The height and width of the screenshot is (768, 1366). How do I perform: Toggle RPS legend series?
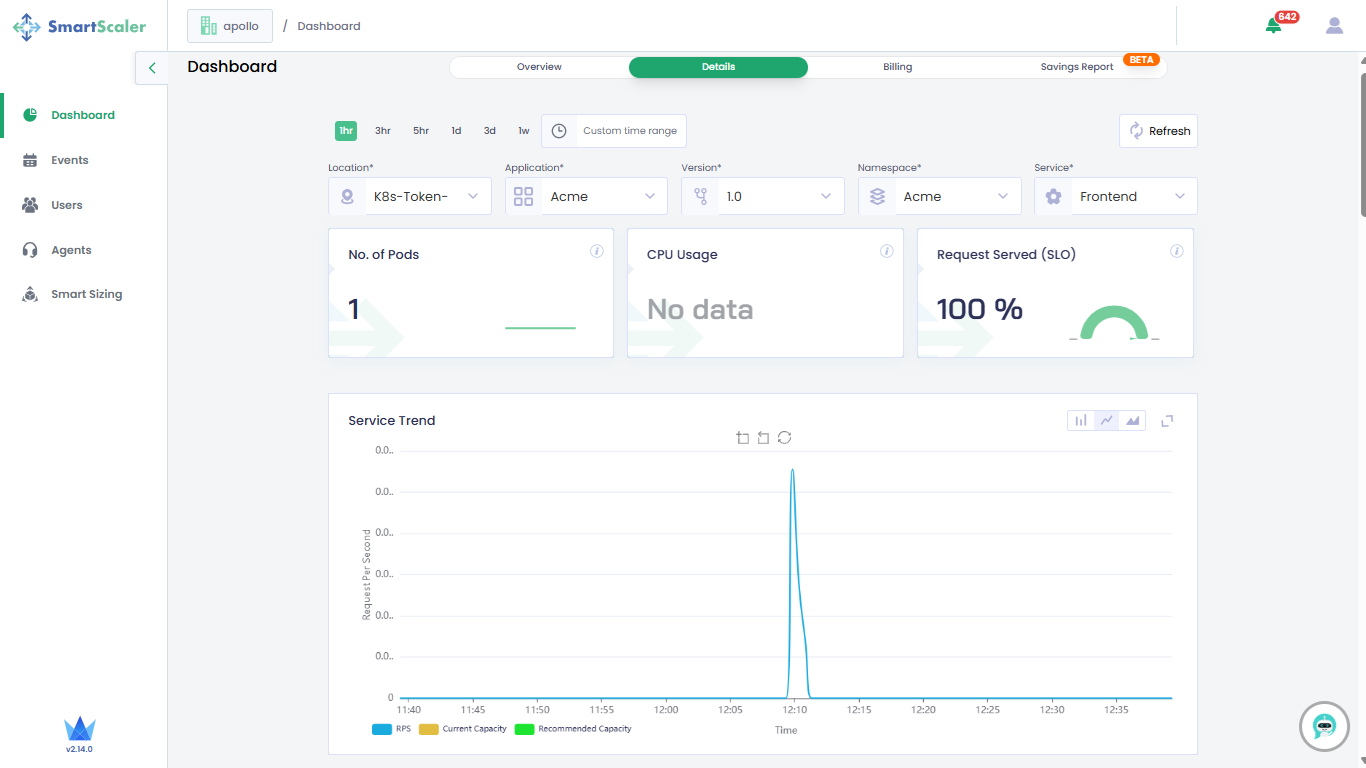(392, 729)
